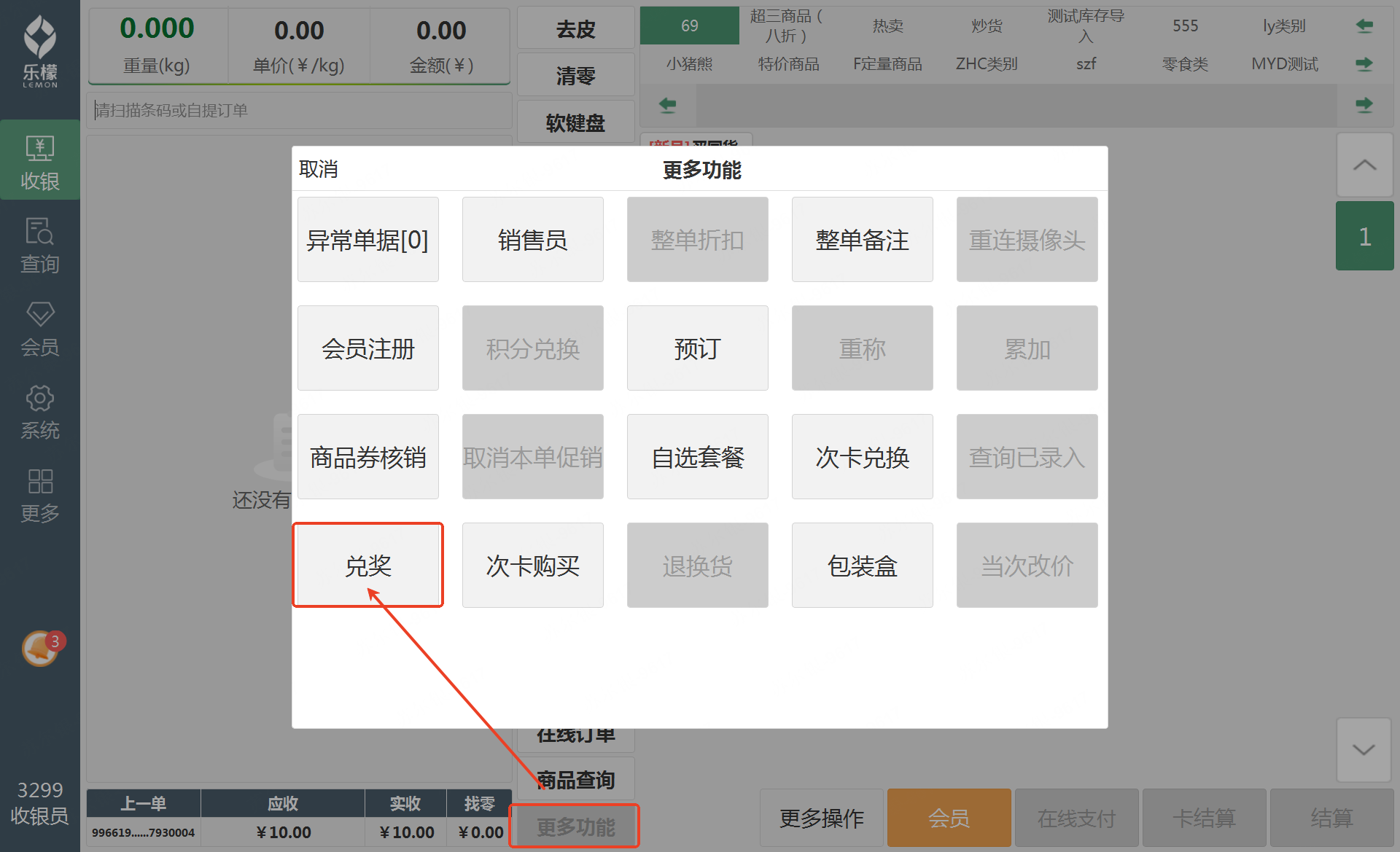Select the 热卖 category tab
The height and width of the screenshot is (852, 1400).
coord(887,26)
